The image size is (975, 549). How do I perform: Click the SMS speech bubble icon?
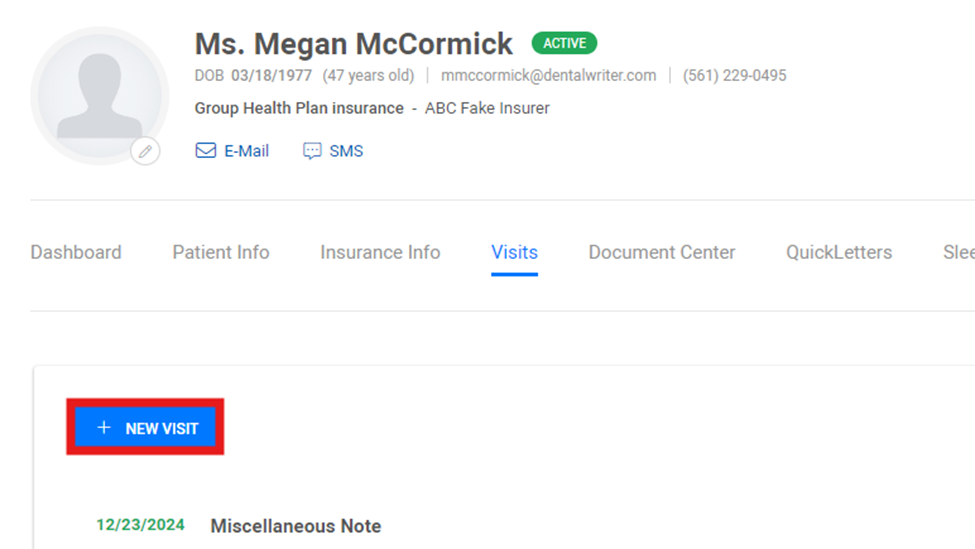click(312, 151)
